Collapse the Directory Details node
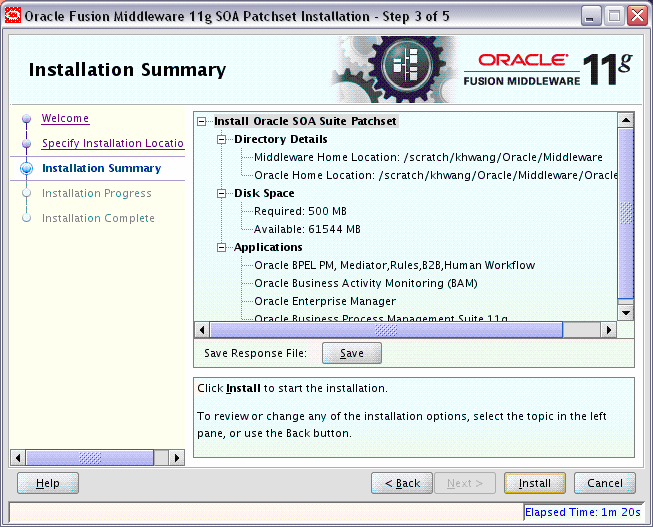 (x=222, y=140)
